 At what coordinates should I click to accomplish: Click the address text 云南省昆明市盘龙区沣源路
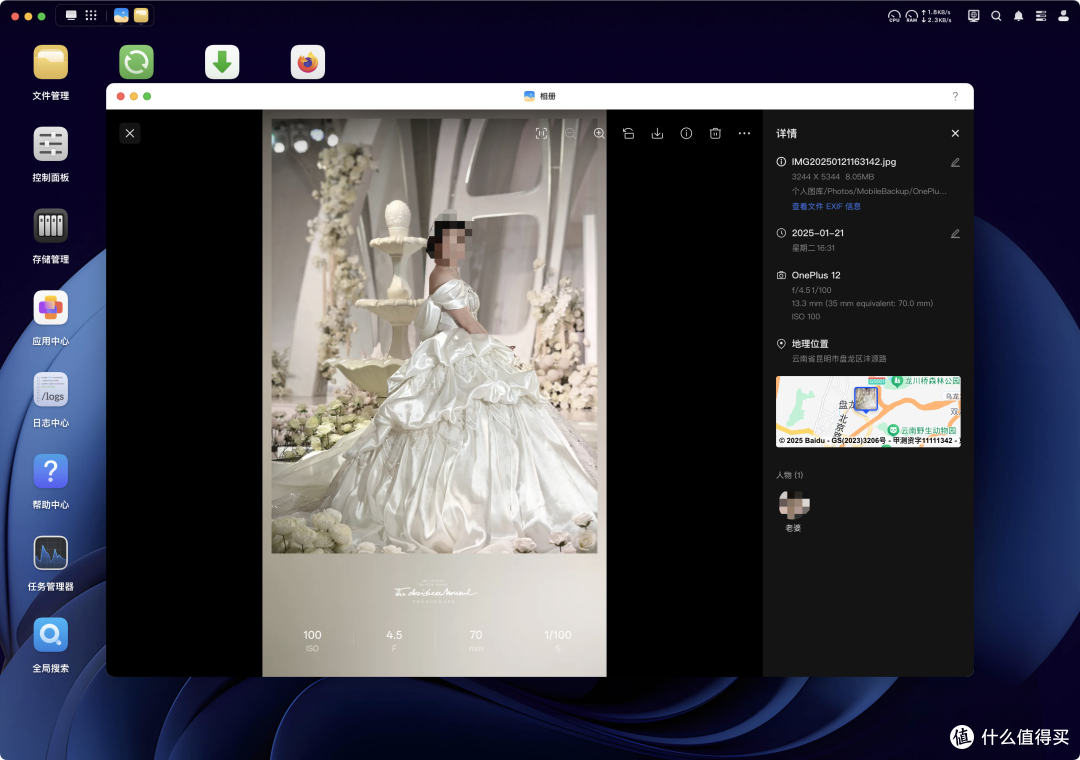[x=838, y=358]
